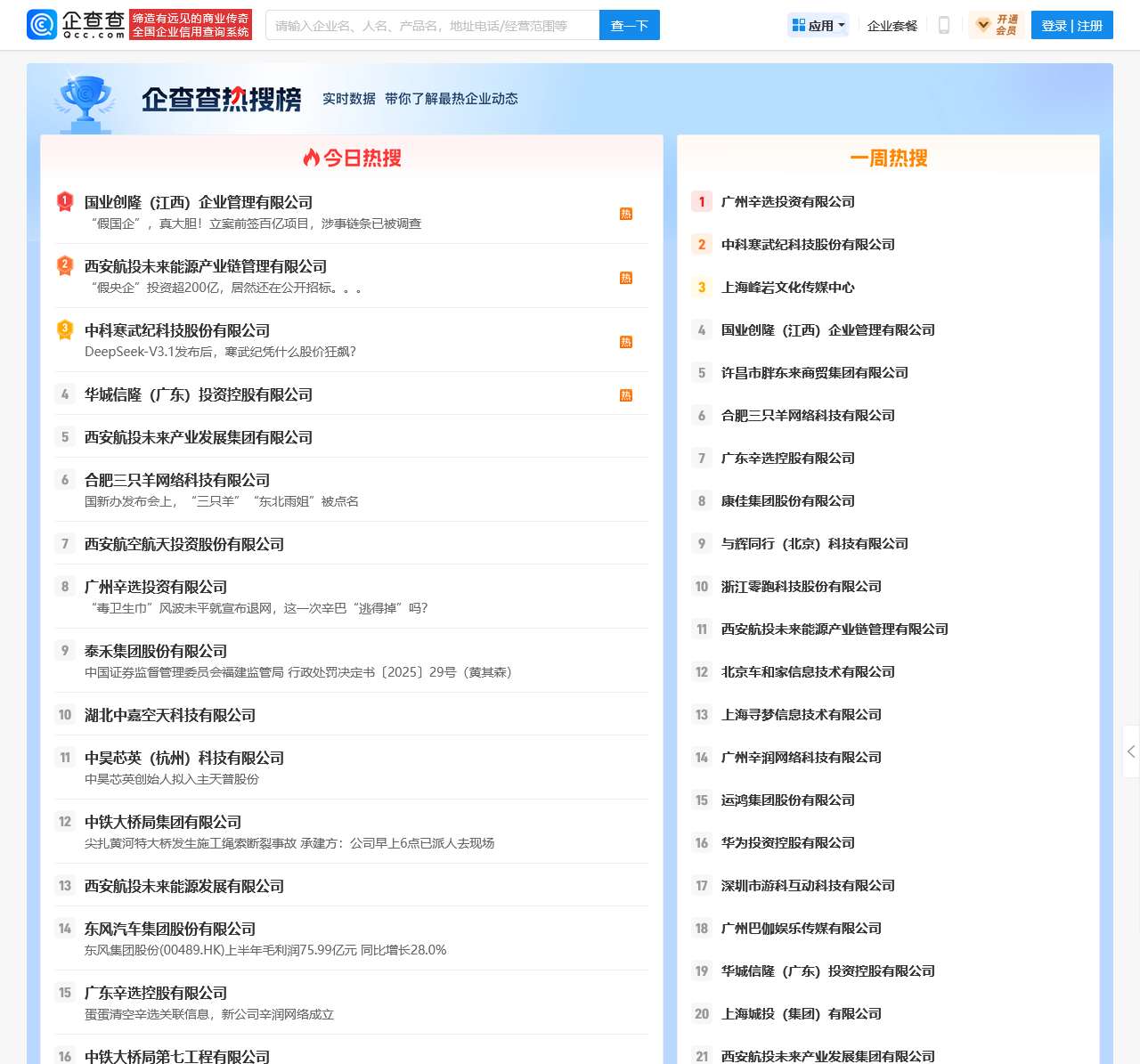Select the 今日热搜 tab
The width and height of the screenshot is (1140, 1064).
[x=360, y=157]
